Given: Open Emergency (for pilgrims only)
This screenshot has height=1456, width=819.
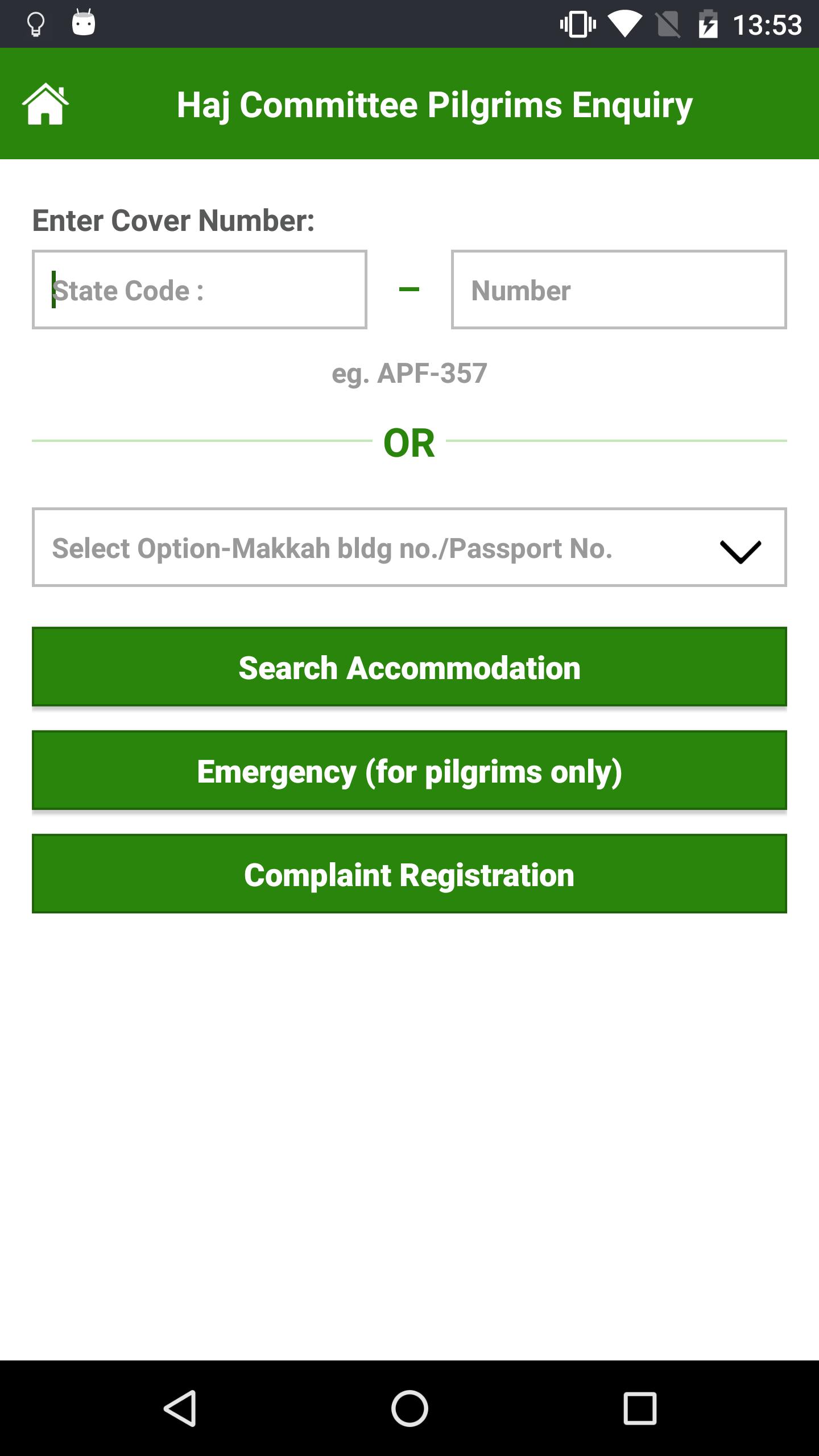Looking at the screenshot, I should 409,772.
